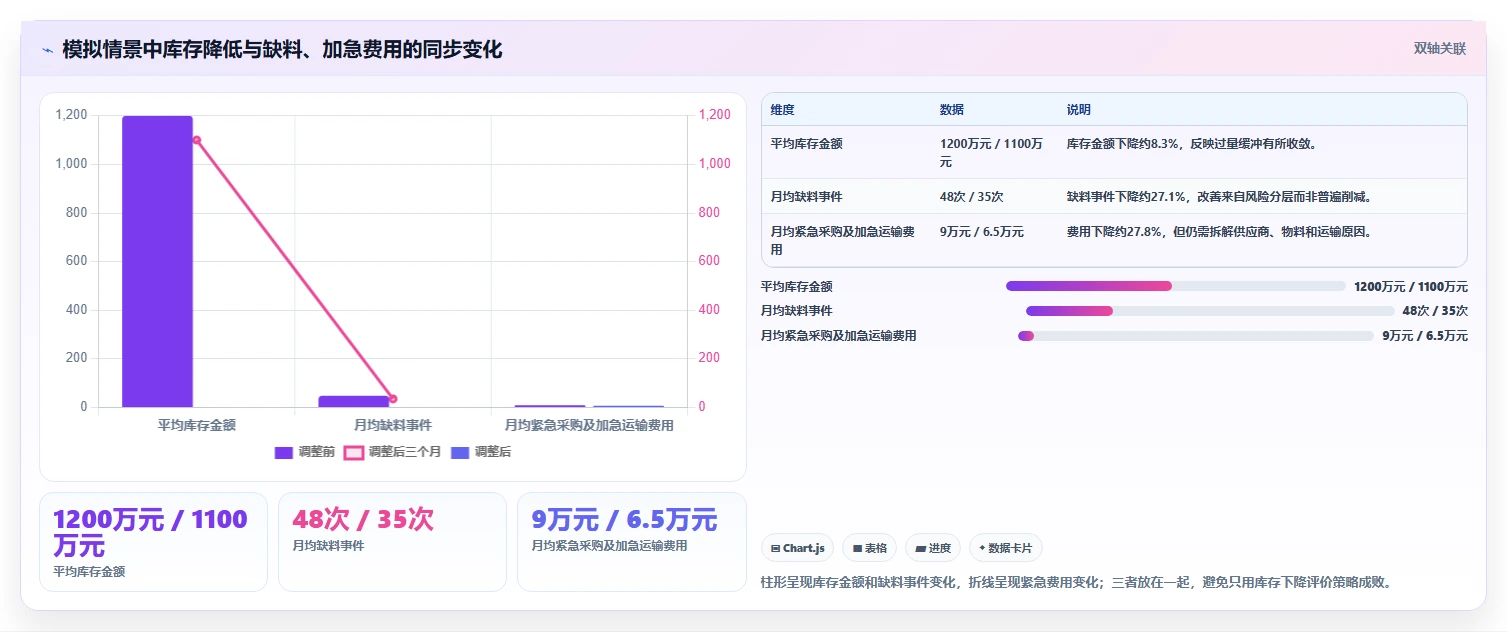This screenshot has width=1507, height=632.
Task: Click the 月均紧急采购及加急运输费用 x-axis label
Action: pyautogui.click(x=589, y=425)
